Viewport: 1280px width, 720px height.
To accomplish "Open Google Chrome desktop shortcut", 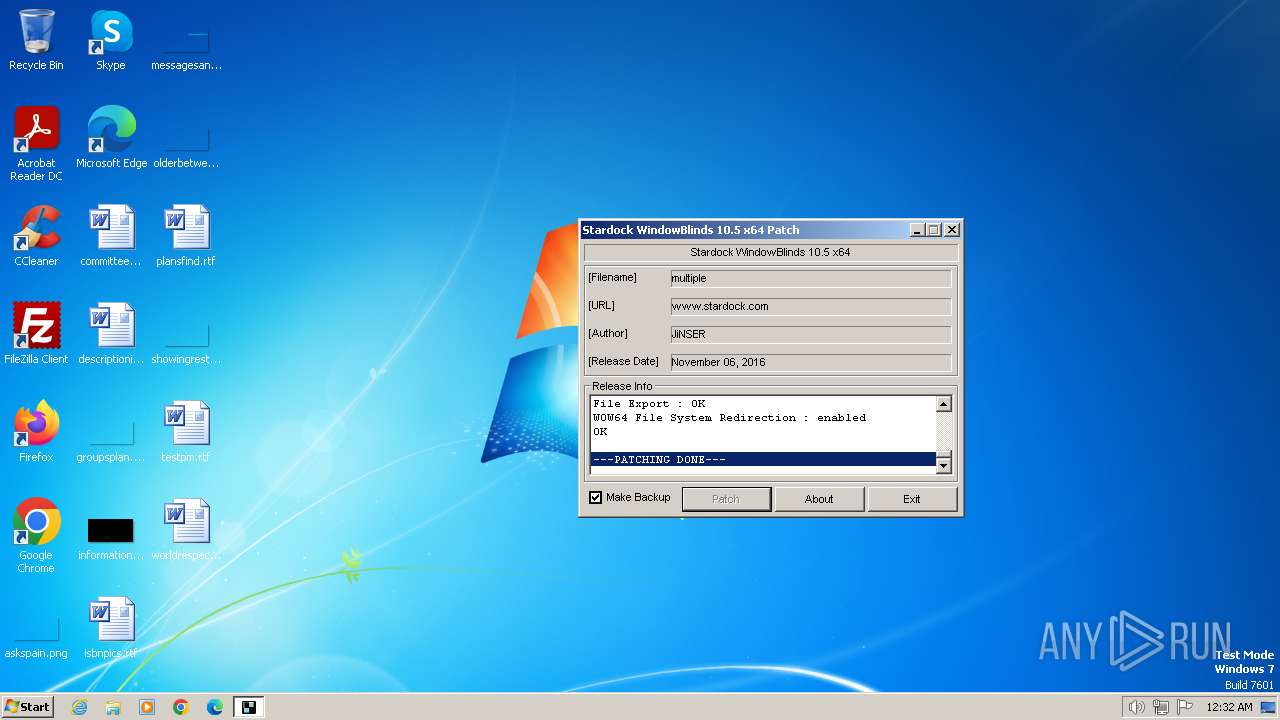I will 36,535.
